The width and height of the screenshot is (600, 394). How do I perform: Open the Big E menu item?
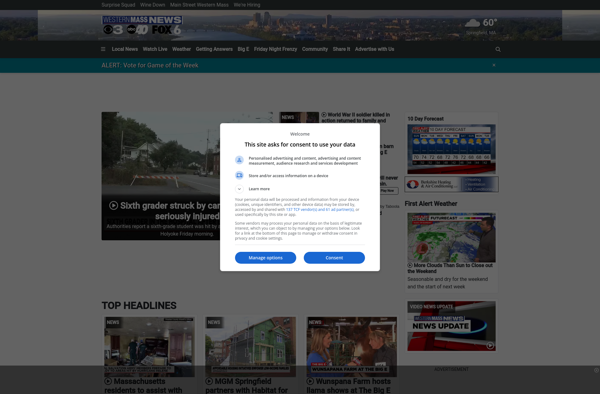(243, 49)
